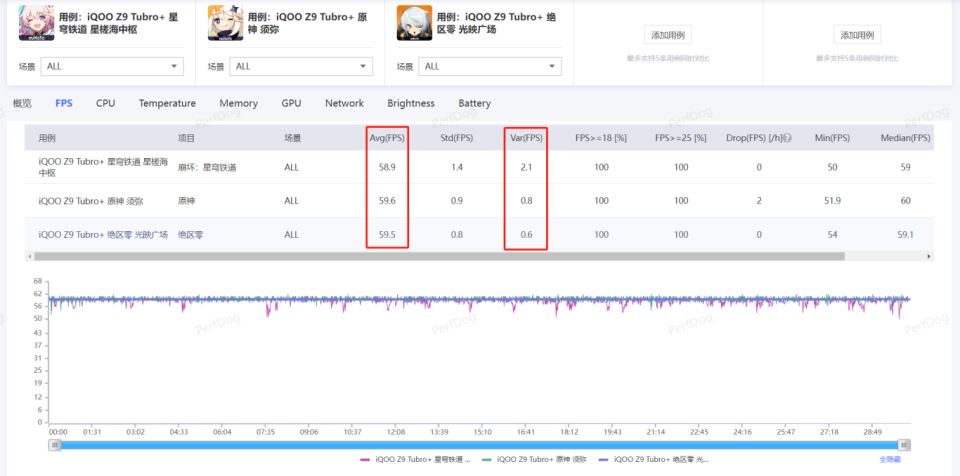
Task: Open the CPU tab
Action: pos(105,103)
